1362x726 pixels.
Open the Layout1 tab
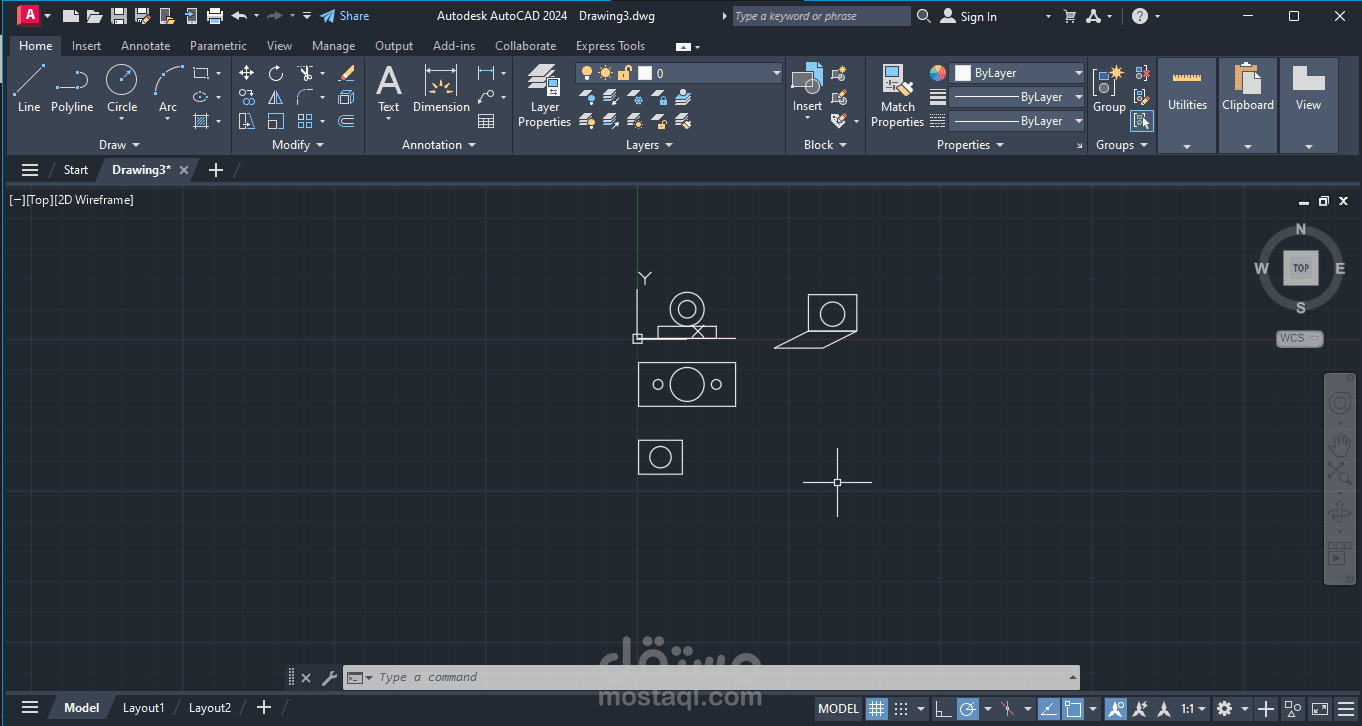click(143, 707)
